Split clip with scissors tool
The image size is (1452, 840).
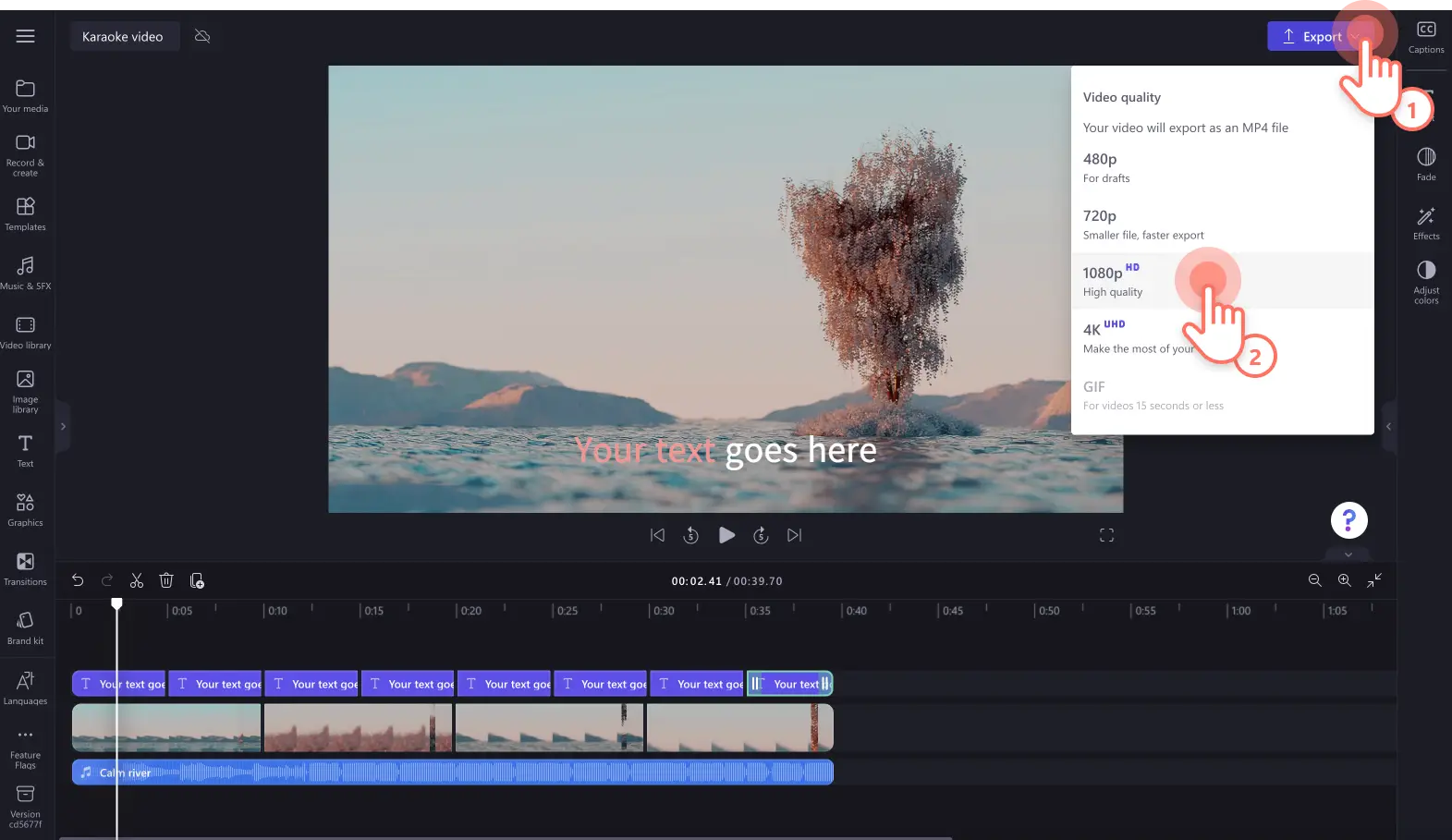(137, 580)
